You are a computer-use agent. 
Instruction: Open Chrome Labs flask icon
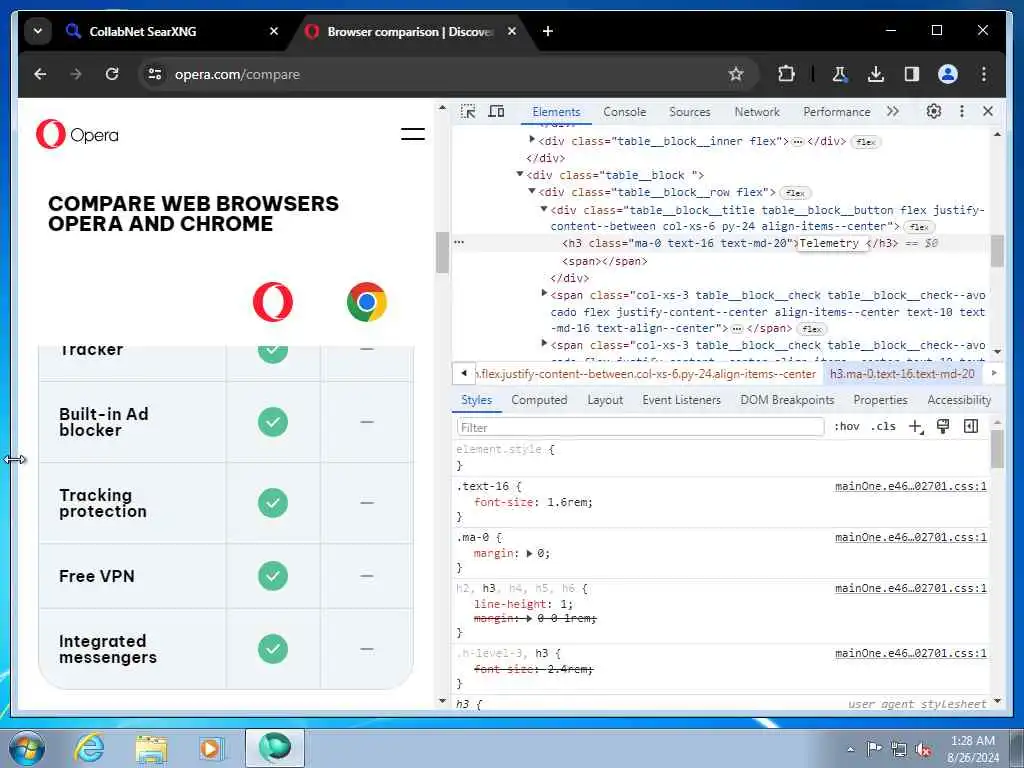click(x=840, y=74)
